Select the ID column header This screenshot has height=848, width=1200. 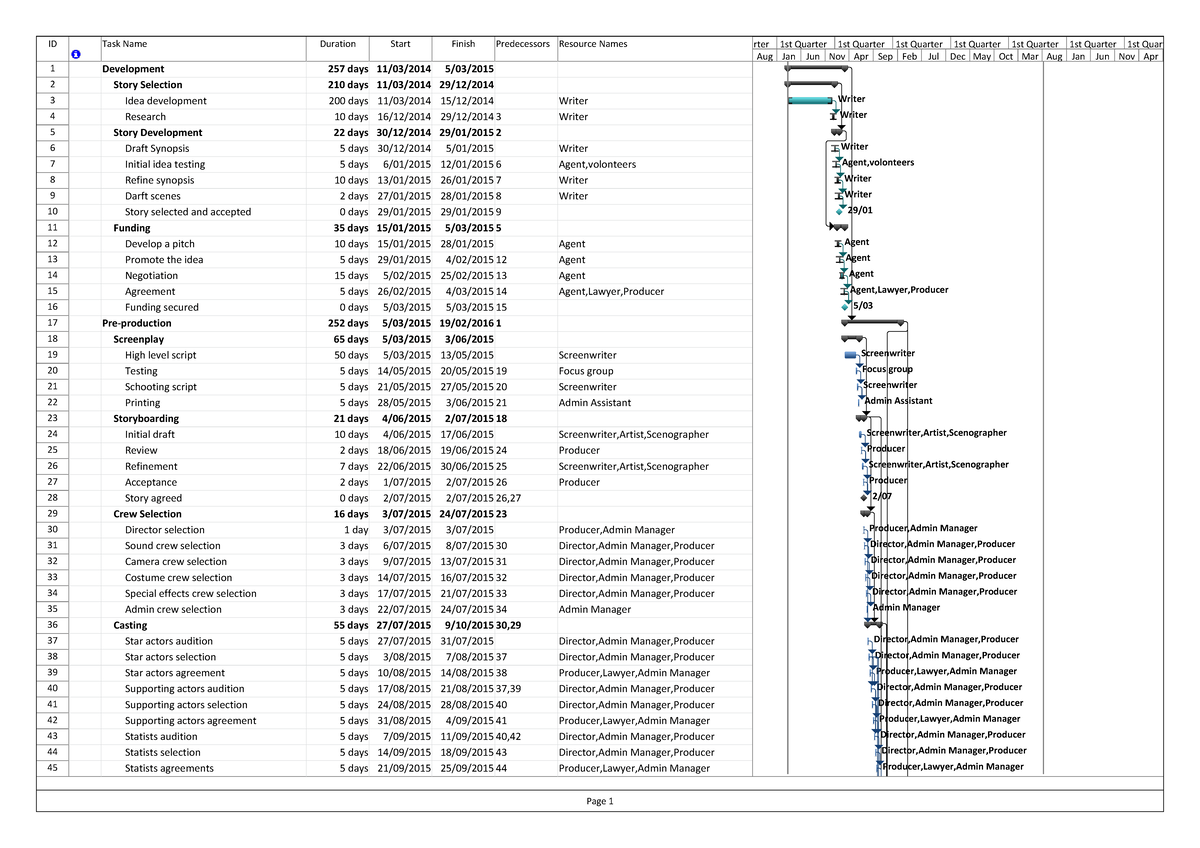click(x=52, y=44)
